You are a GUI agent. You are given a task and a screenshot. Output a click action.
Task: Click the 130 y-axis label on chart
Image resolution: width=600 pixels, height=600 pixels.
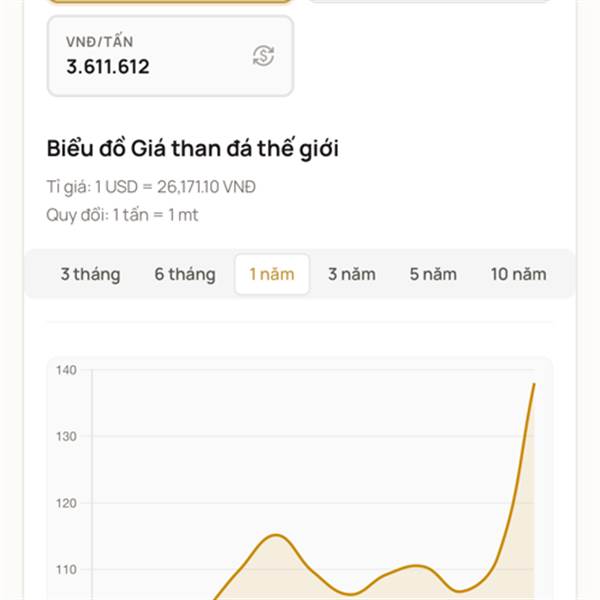66,436
